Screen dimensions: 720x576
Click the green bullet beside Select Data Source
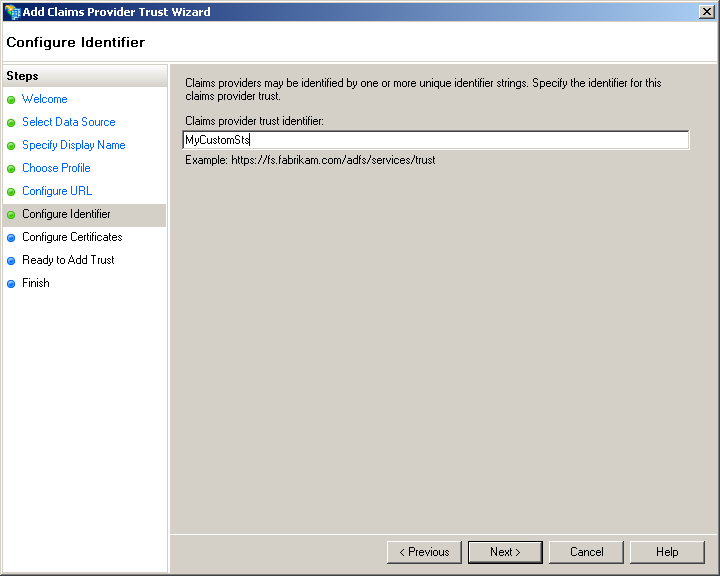pos(11,123)
